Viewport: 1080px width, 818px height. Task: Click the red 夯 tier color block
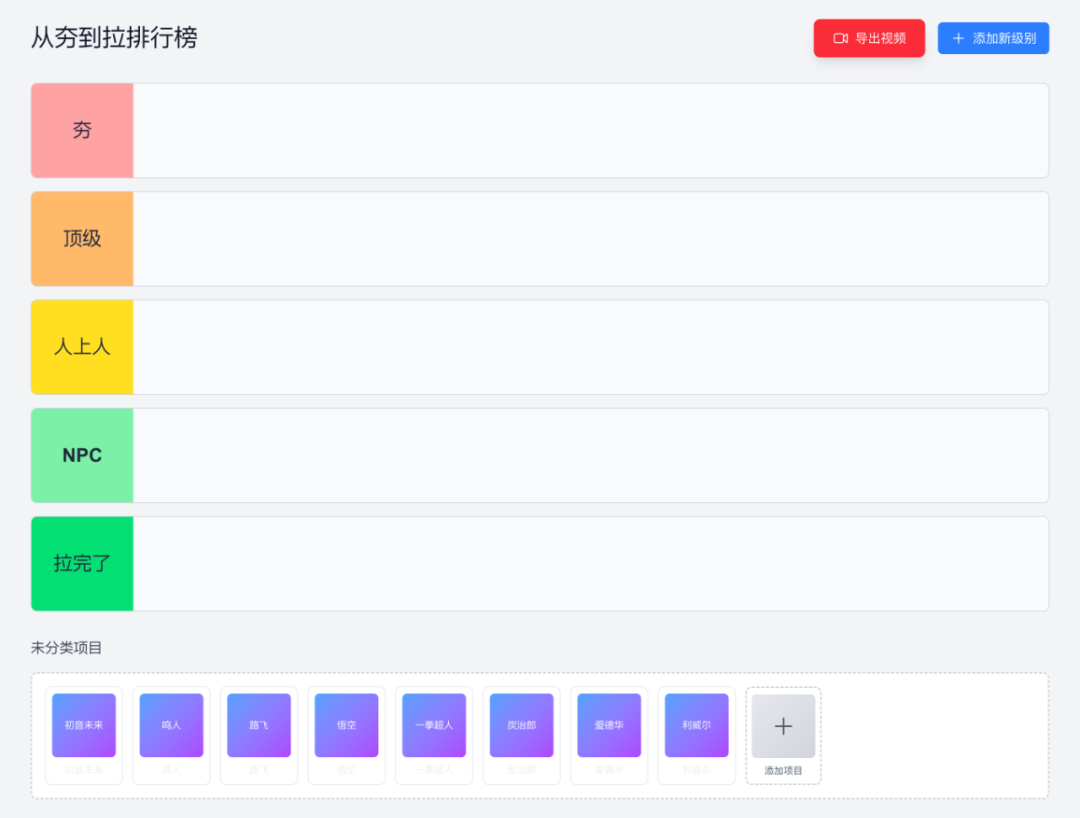click(82, 130)
